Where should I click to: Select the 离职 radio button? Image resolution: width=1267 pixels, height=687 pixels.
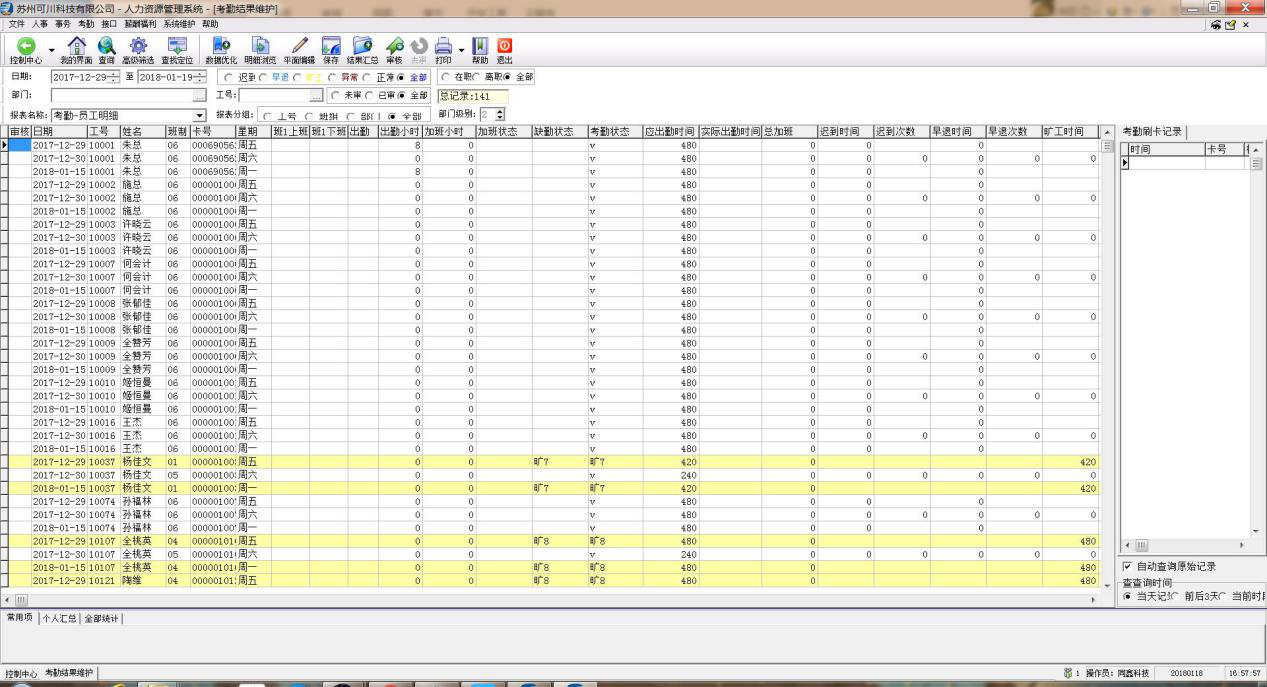476,77
